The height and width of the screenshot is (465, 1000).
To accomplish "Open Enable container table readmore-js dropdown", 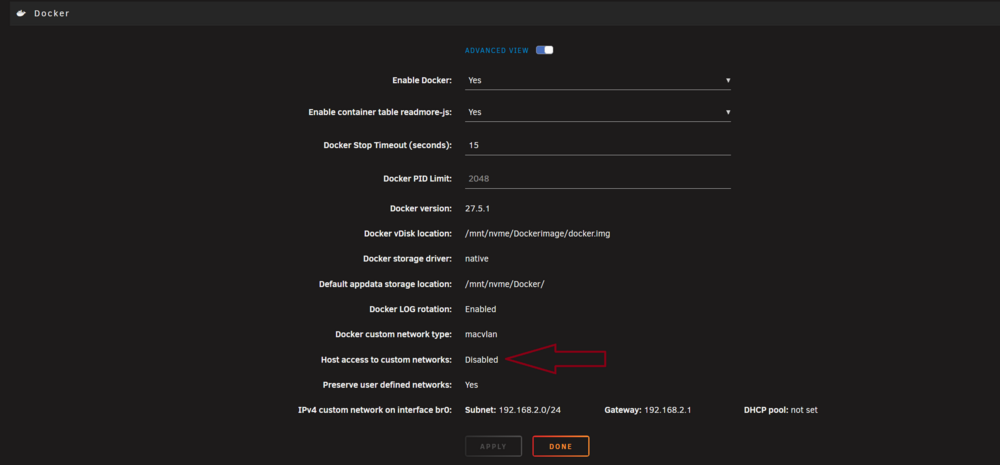I will (x=598, y=112).
